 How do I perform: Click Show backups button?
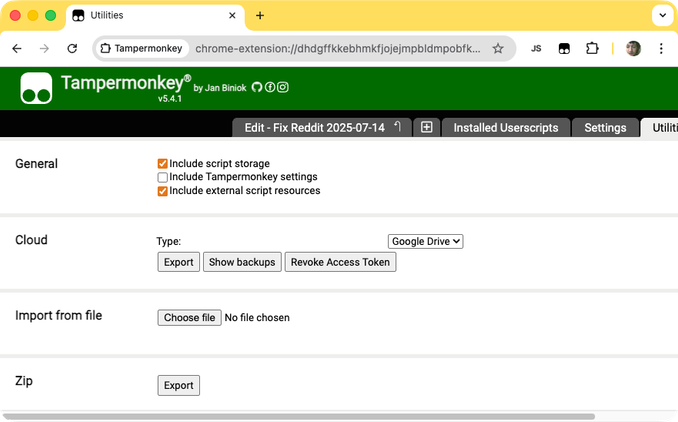click(x=242, y=262)
